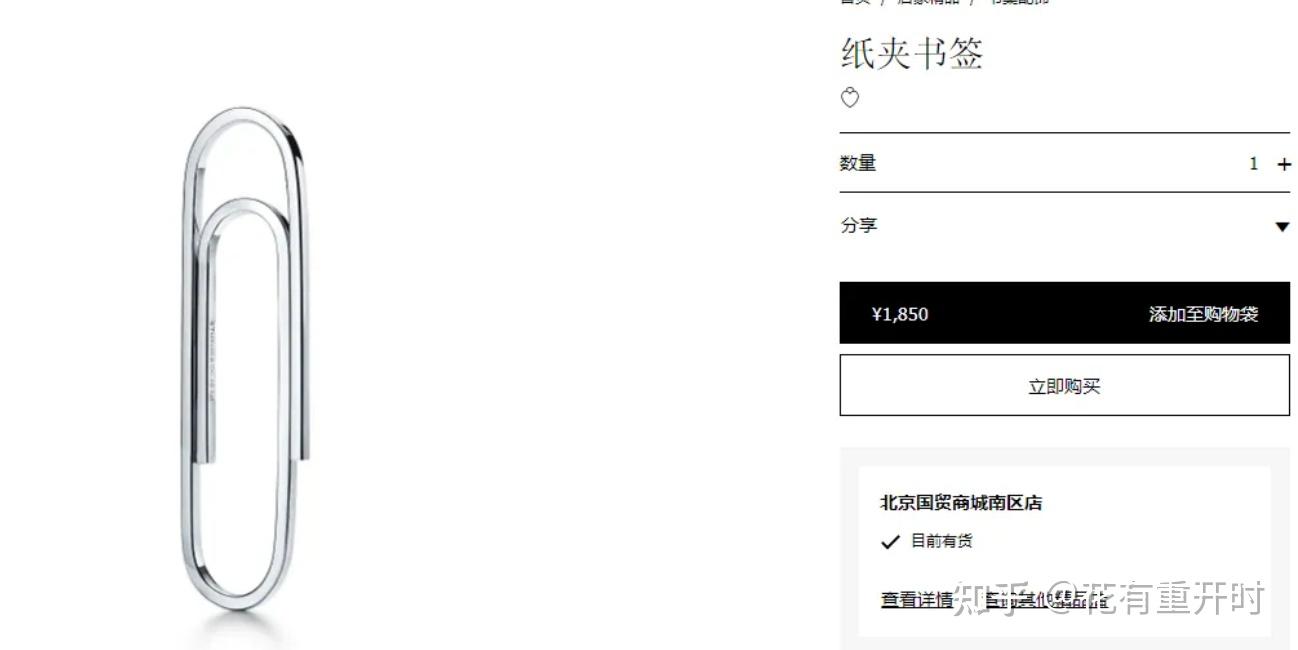The height and width of the screenshot is (650, 1298).
Task: Click the store name 北京国贸商城南区店
Action: coord(961,503)
